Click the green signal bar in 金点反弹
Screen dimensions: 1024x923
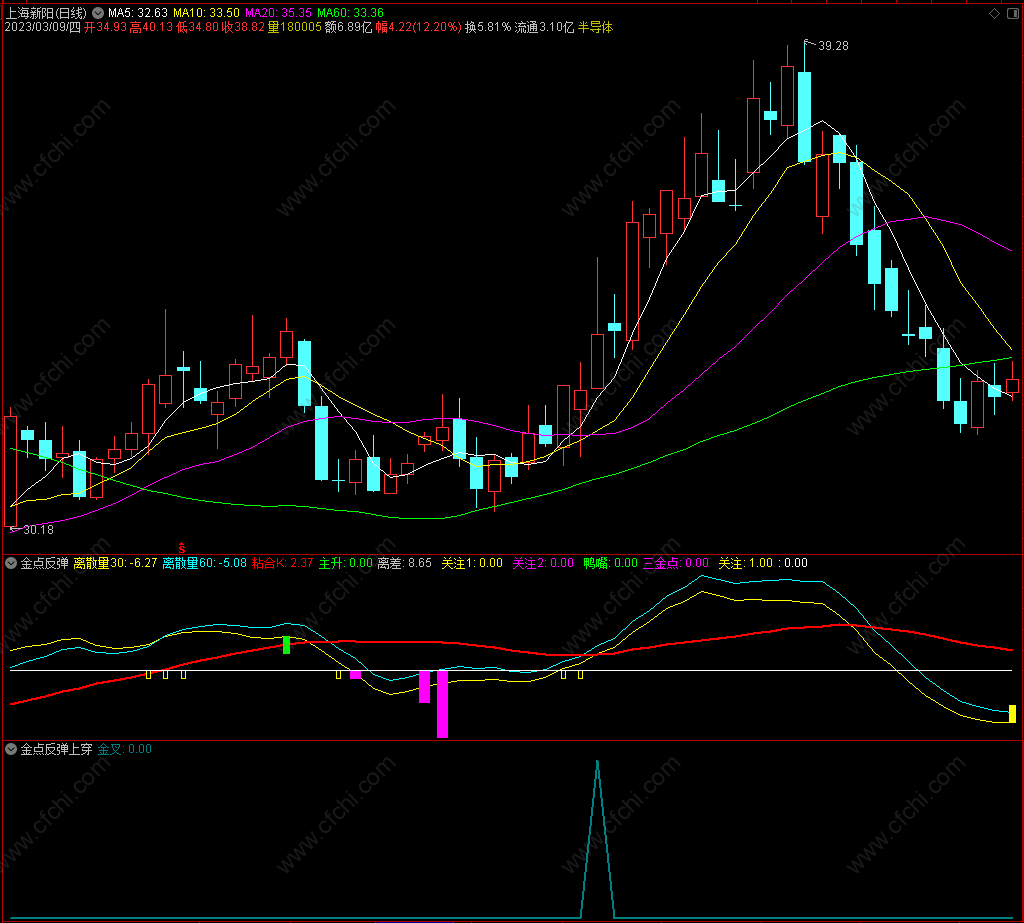tap(286, 645)
